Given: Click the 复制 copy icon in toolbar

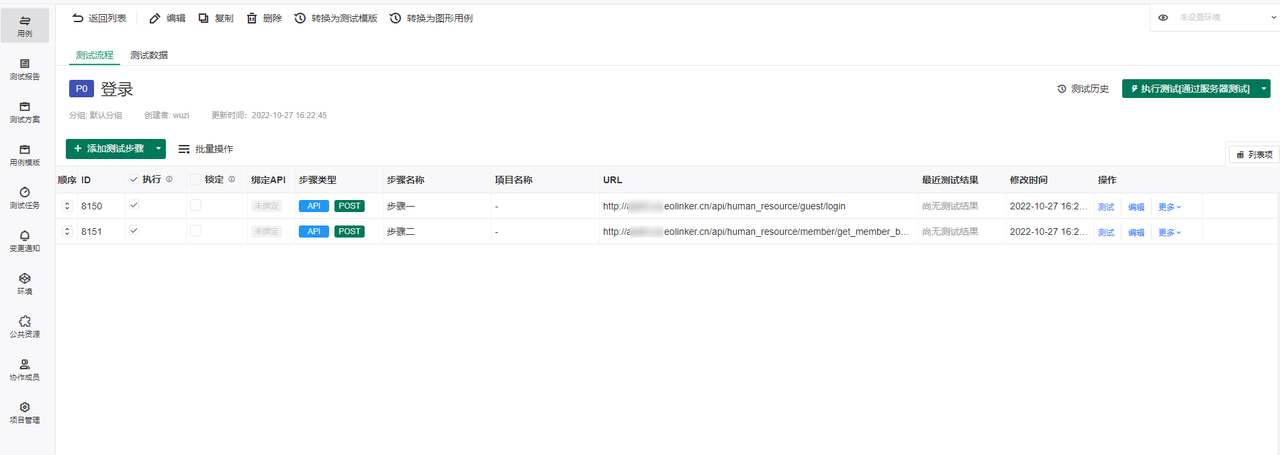Looking at the screenshot, I should point(215,18).
